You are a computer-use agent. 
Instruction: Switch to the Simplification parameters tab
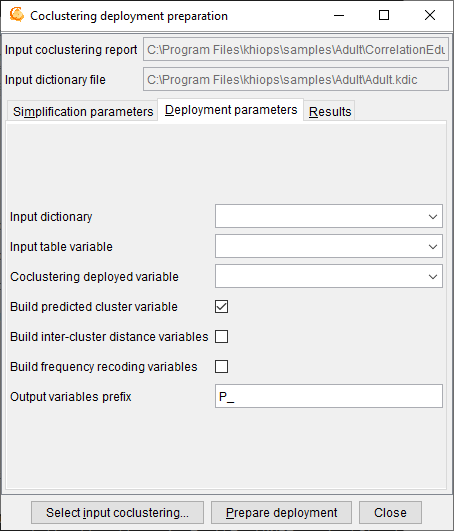pyautogui.click(x=83, y=111)
